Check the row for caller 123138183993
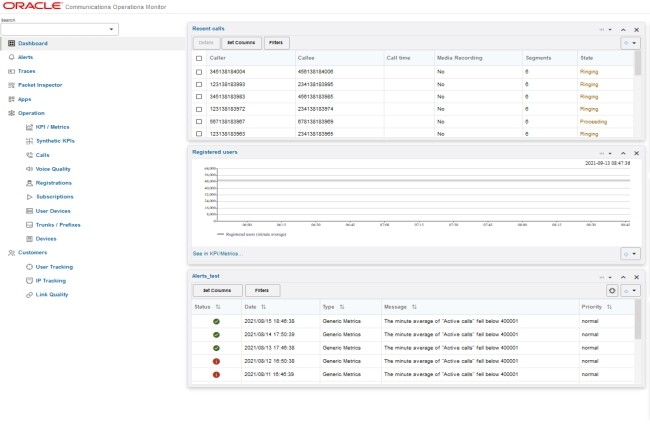Image resolution: width=650 pixels, height=433 pixels. tap(199, 85)
